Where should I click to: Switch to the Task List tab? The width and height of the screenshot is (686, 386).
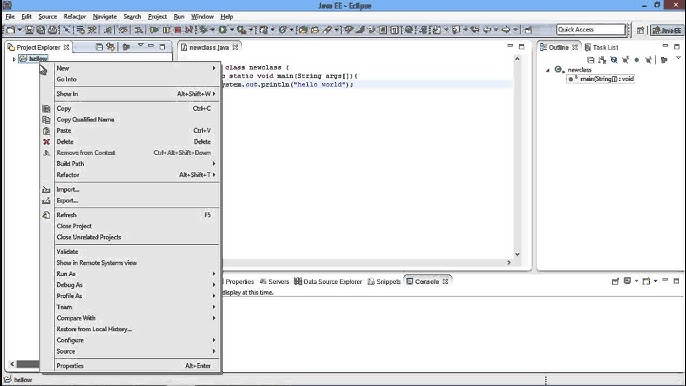(x=602, y=47)
